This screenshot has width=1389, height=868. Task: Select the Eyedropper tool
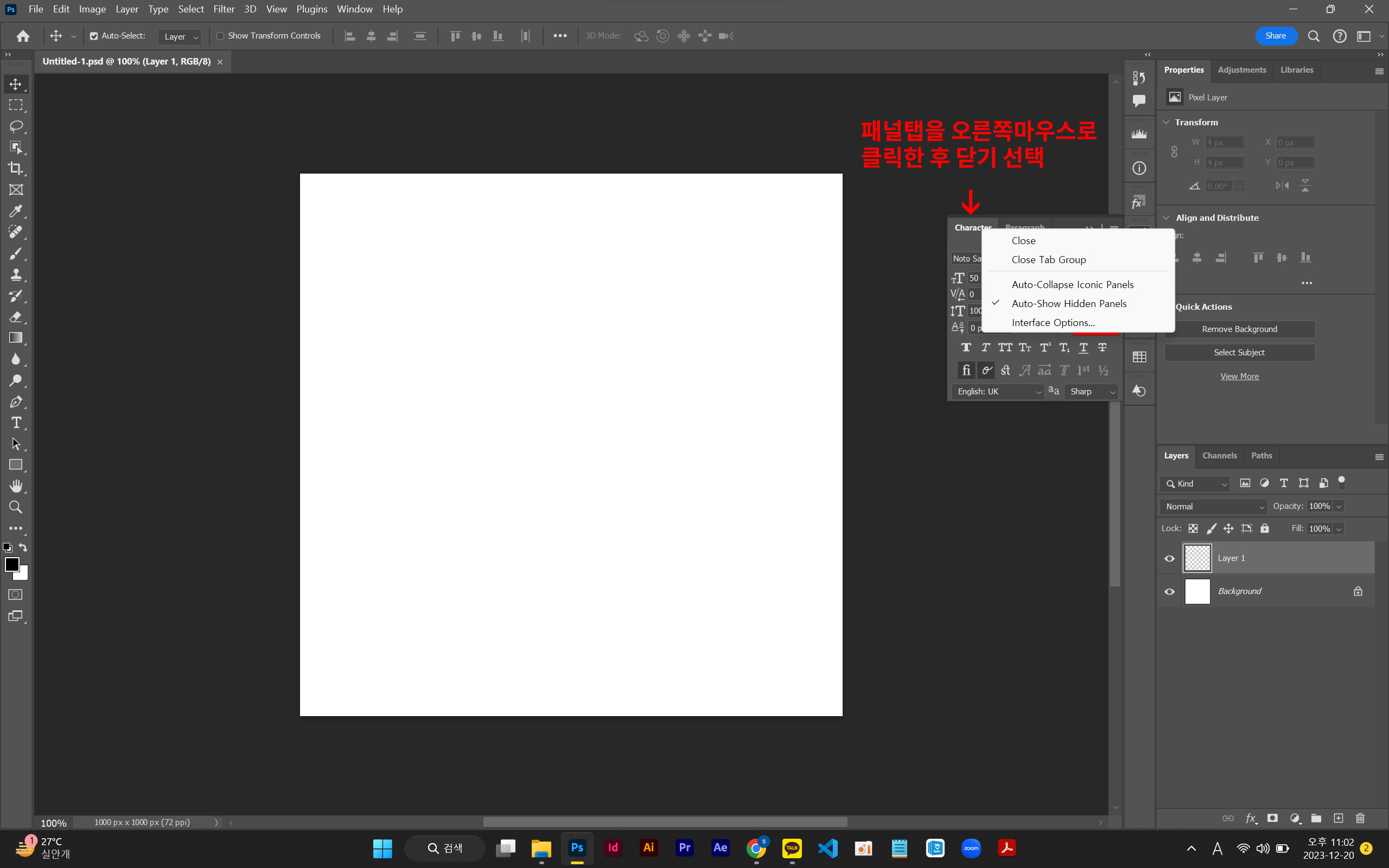tap(16, 210)
